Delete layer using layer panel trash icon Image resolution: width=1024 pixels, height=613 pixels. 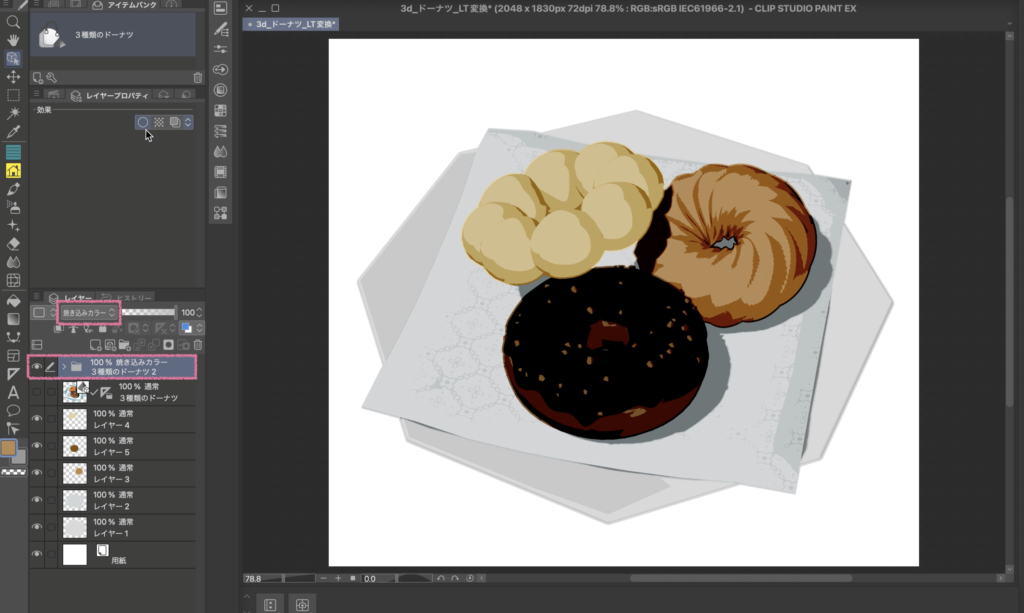tap(197, 344)
